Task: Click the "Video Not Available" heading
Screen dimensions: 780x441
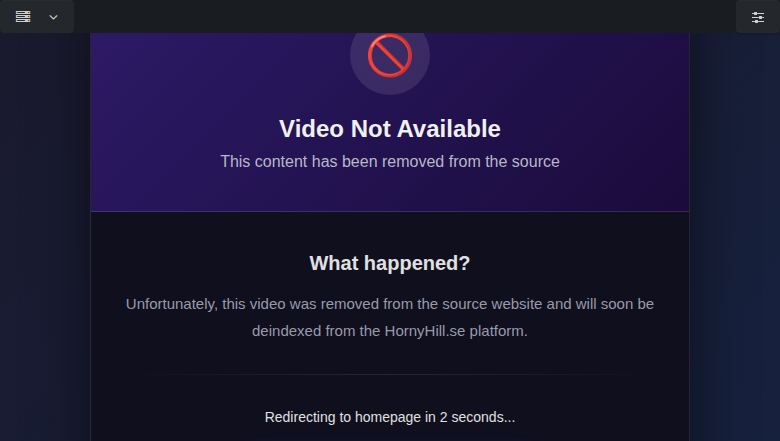Action: tap(390, 129)
